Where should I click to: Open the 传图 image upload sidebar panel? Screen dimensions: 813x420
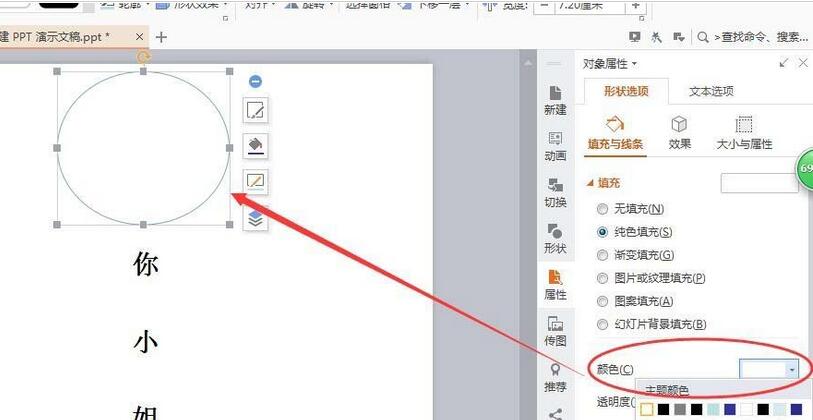tap(555, 331)
